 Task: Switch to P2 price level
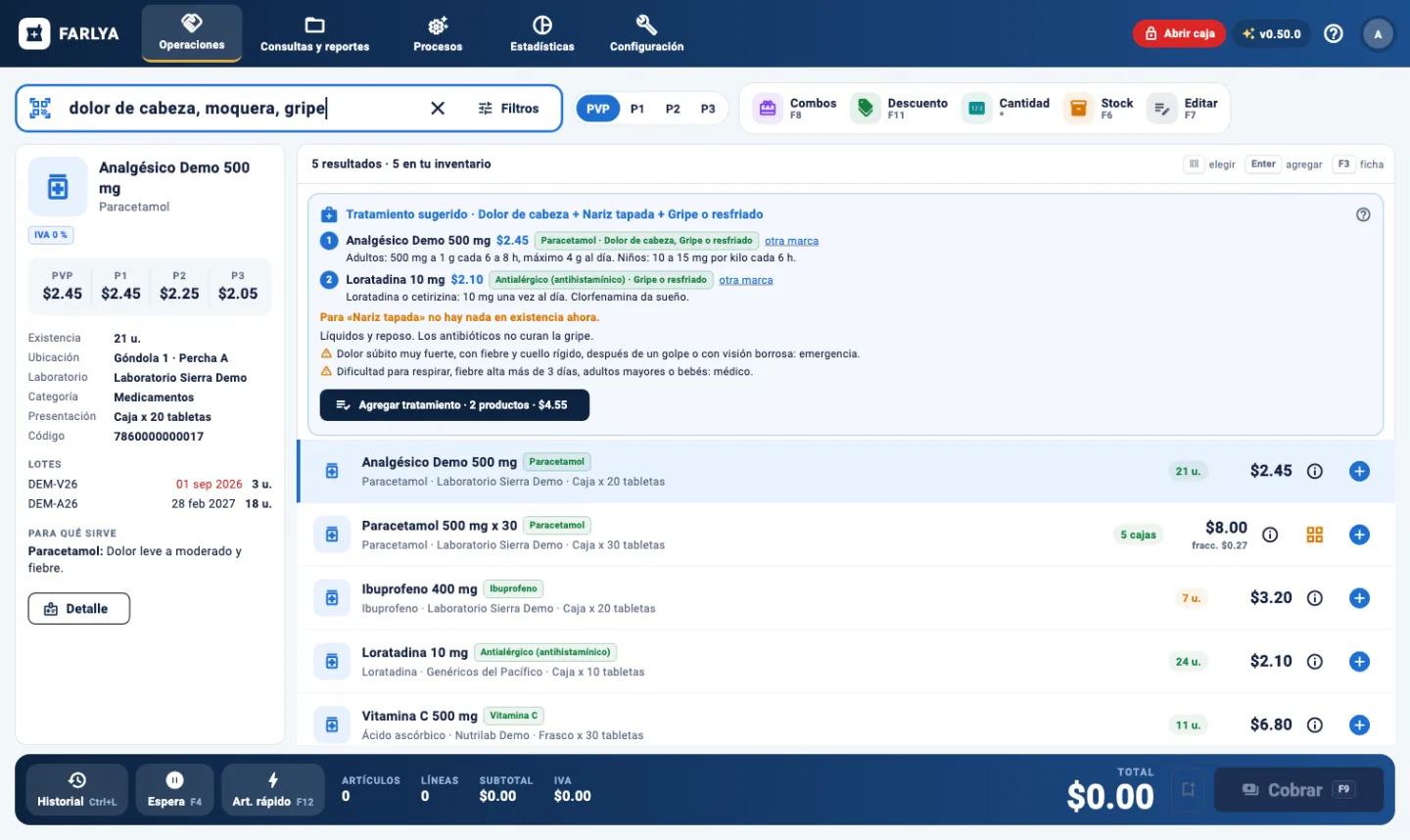(673, 109)
